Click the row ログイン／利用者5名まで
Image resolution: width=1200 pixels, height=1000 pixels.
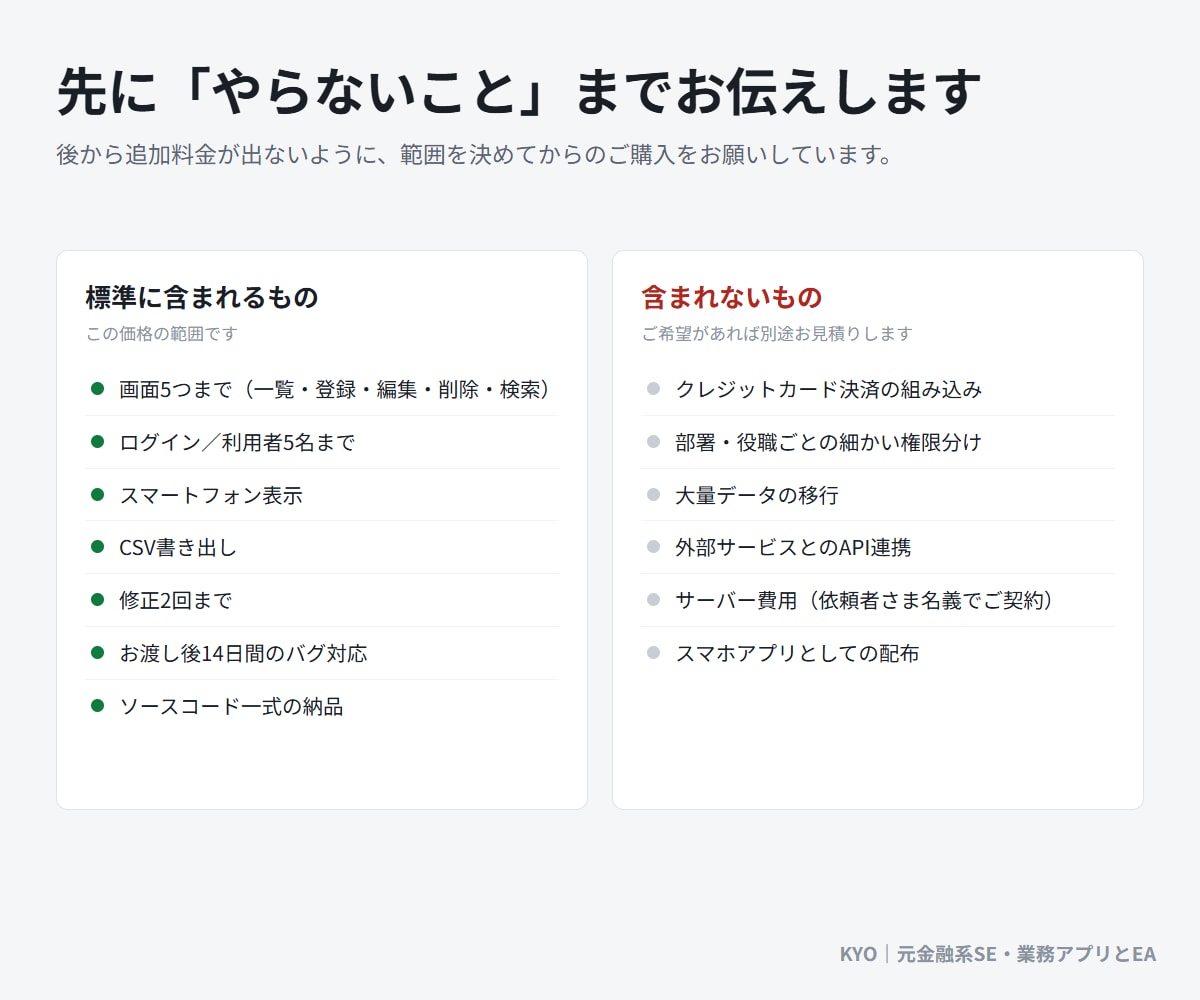(x=322, y=442)
